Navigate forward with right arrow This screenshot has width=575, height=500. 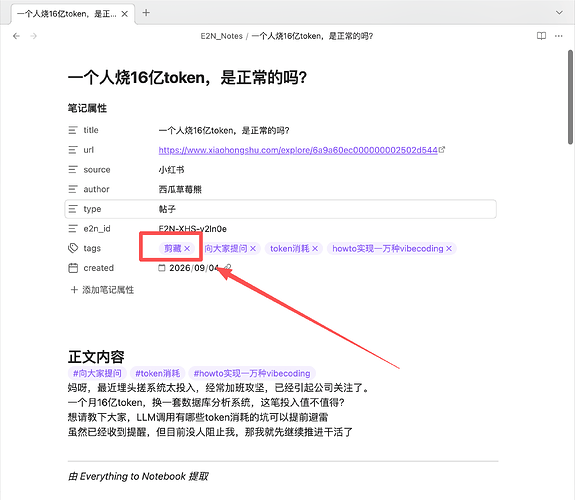(33, 36)
